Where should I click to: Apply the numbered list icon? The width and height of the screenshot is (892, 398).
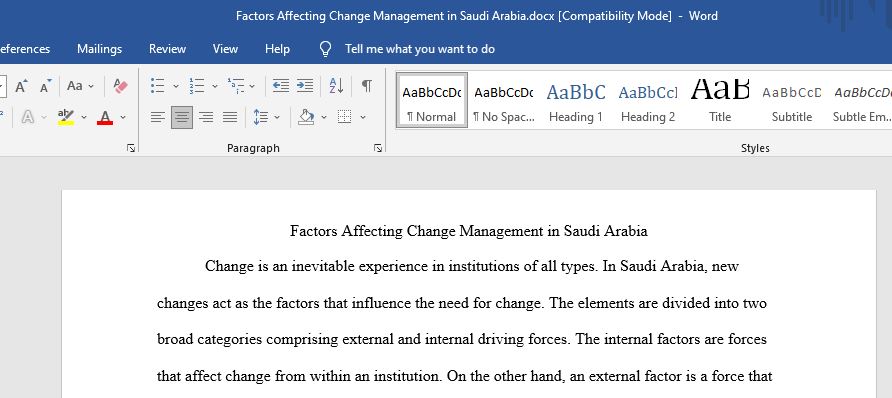197,86
